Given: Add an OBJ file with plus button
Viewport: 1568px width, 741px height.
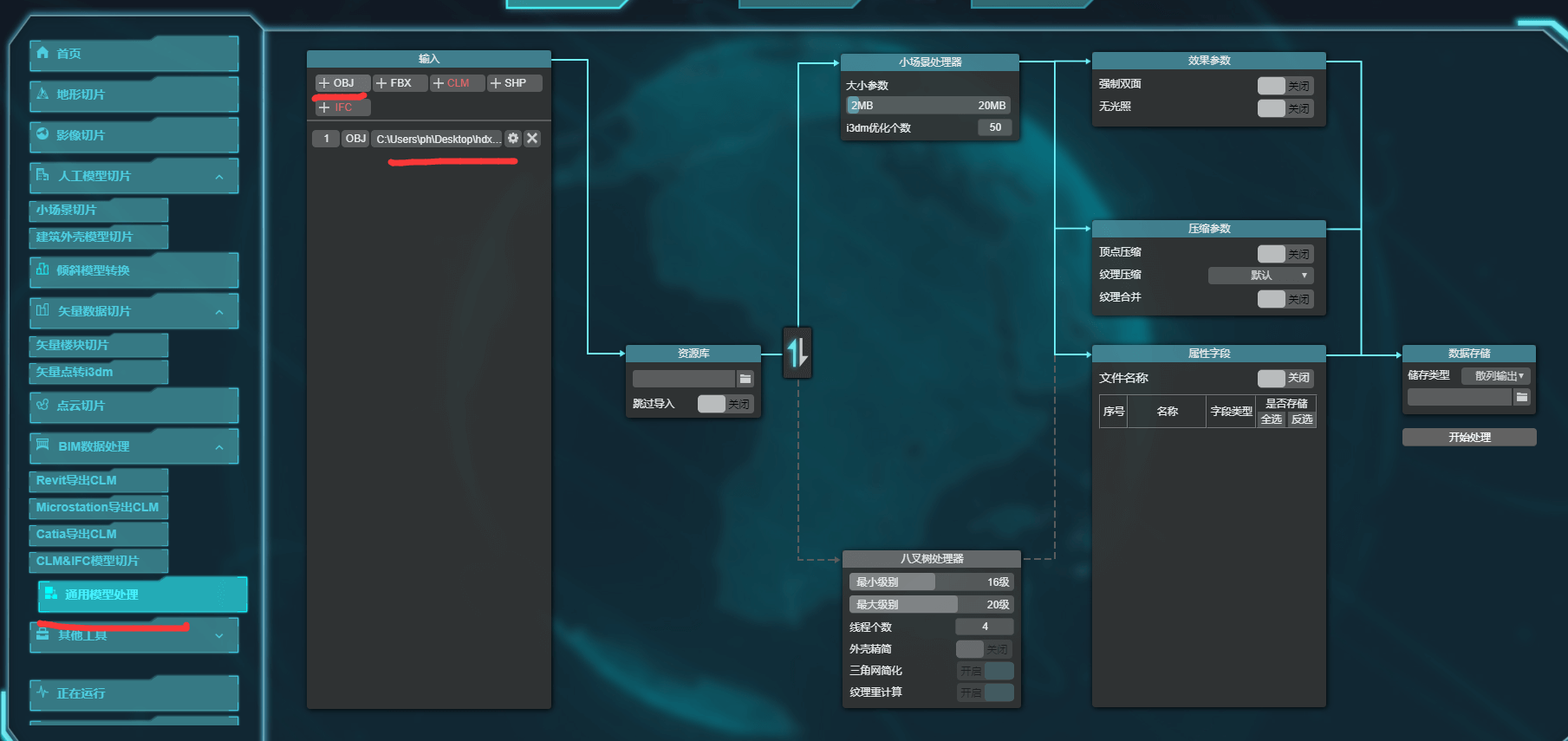Looking at the screenshot, I should (x=342, y=83).
